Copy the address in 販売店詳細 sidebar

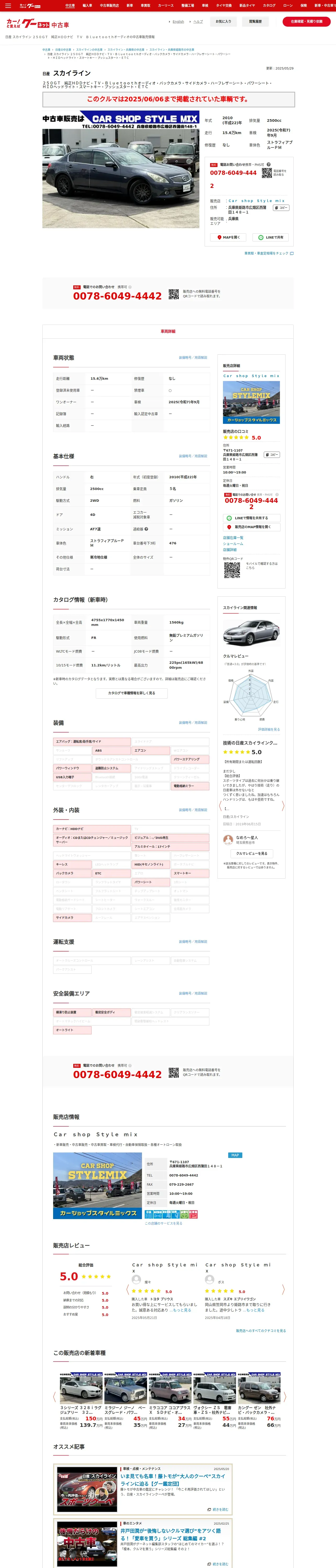click(271, 455)
